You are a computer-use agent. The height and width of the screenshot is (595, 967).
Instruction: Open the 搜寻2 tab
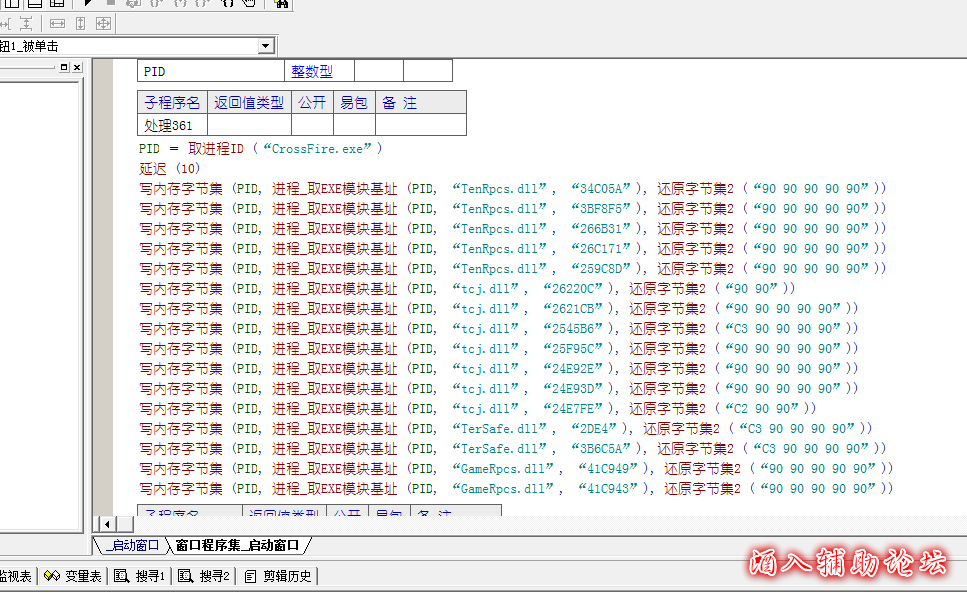pos(205,576)
